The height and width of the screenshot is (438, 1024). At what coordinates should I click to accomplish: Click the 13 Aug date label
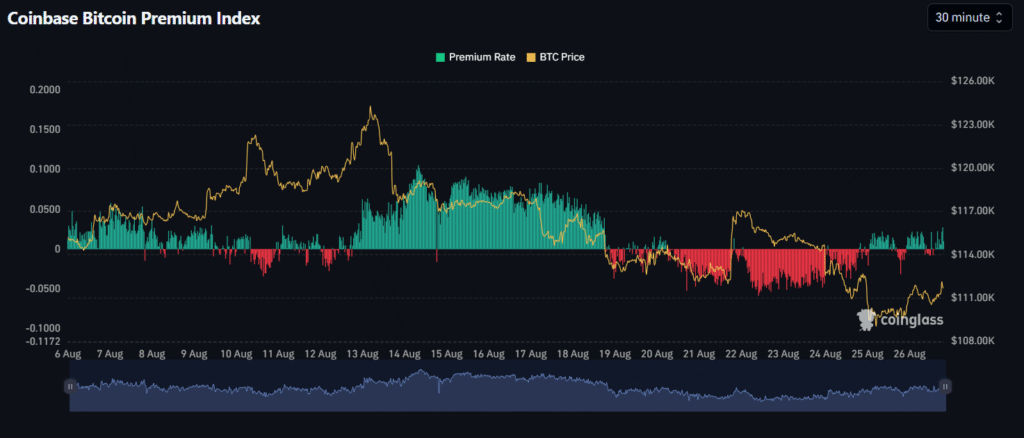362,354
